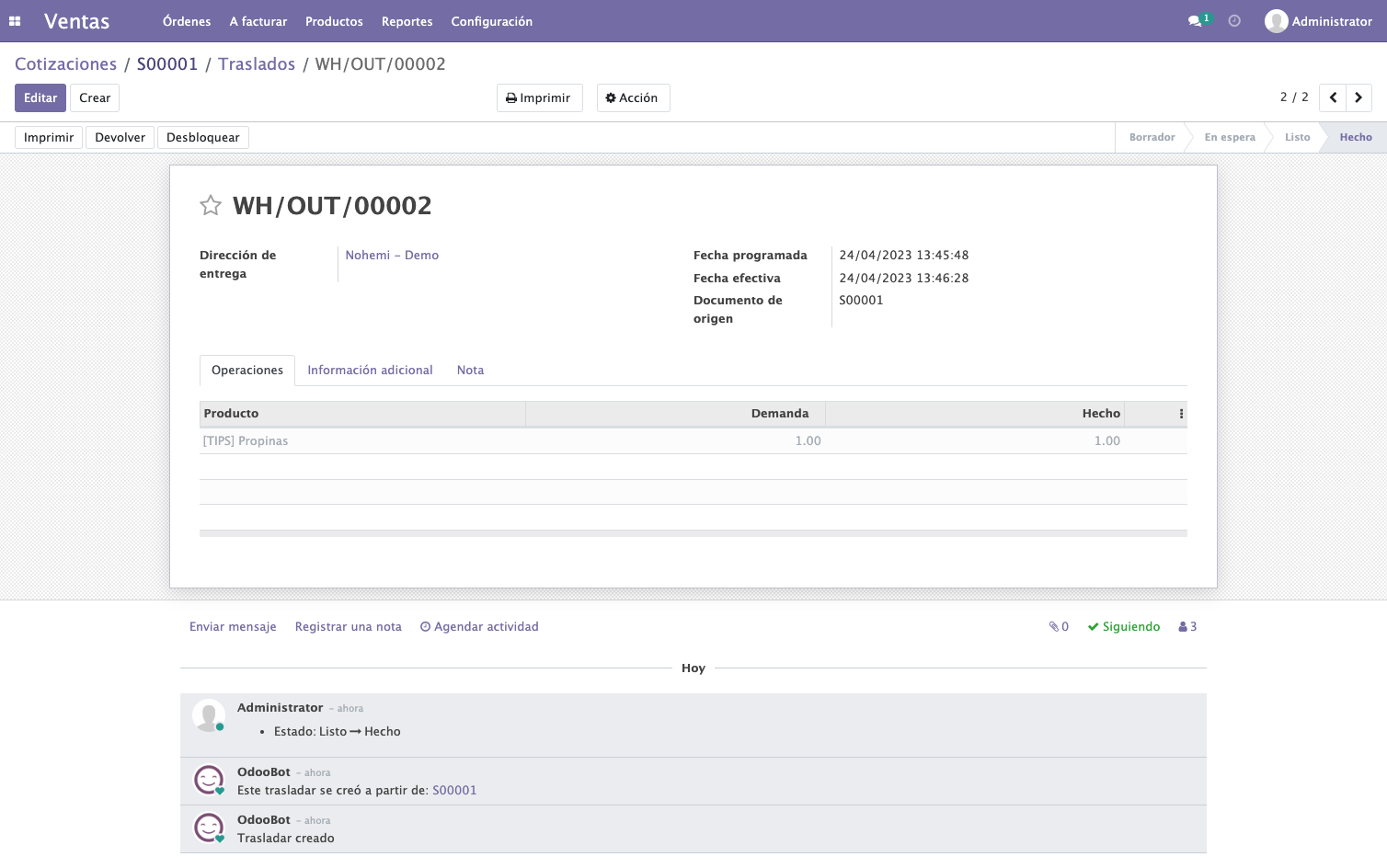Open the Administrator user menu avatar

1318,21
